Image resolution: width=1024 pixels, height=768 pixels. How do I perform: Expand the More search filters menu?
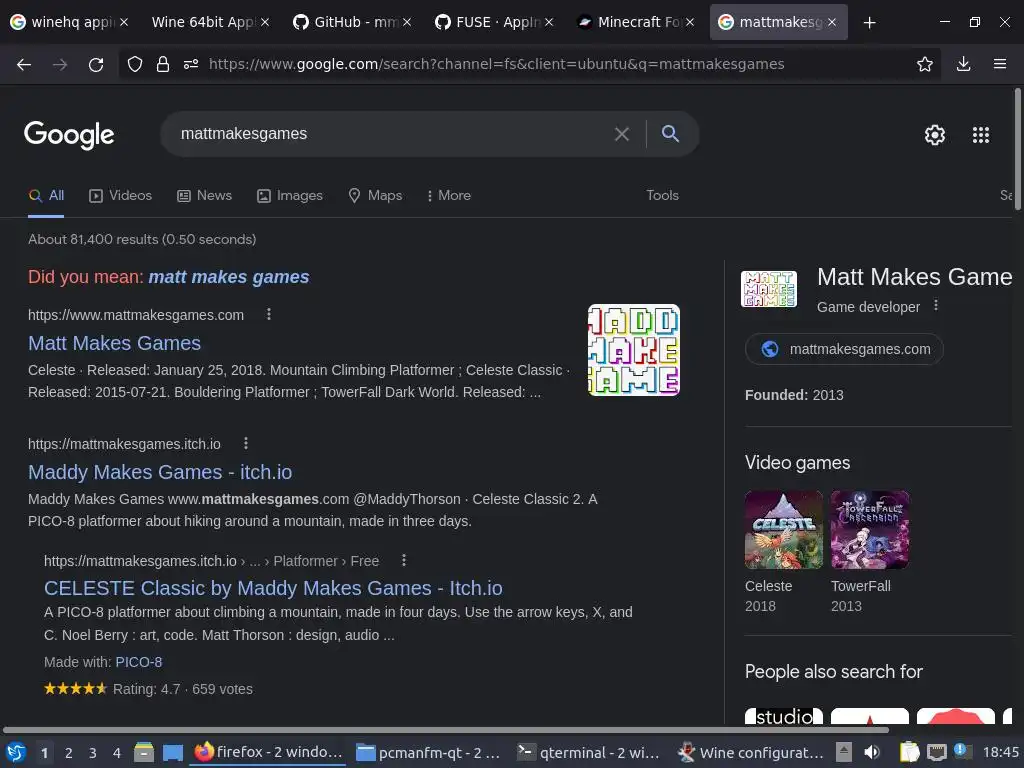tap(449, 195)
